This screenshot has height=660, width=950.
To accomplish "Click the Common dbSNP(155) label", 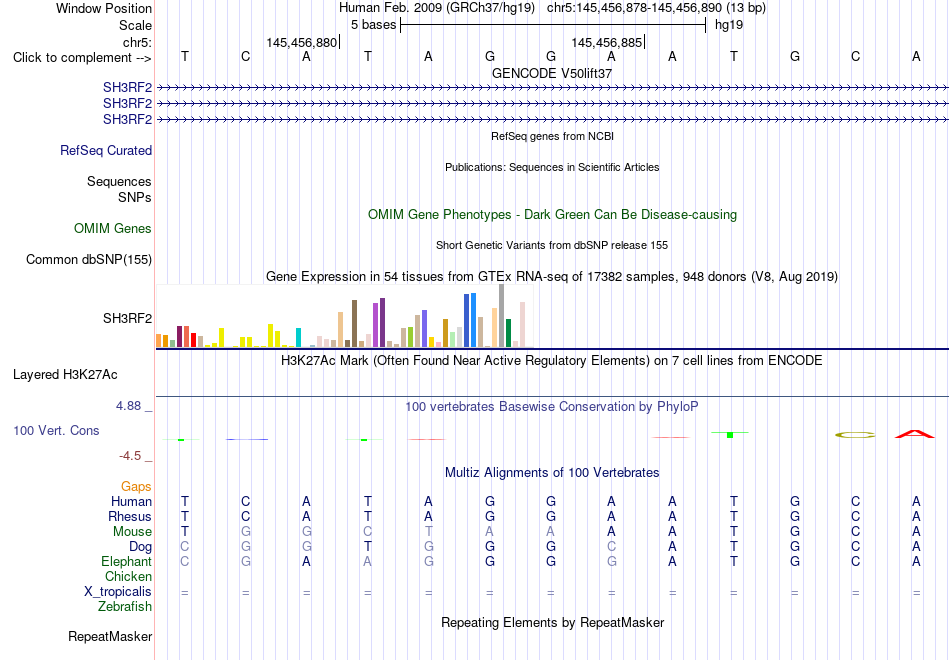I will pos(88,259).
